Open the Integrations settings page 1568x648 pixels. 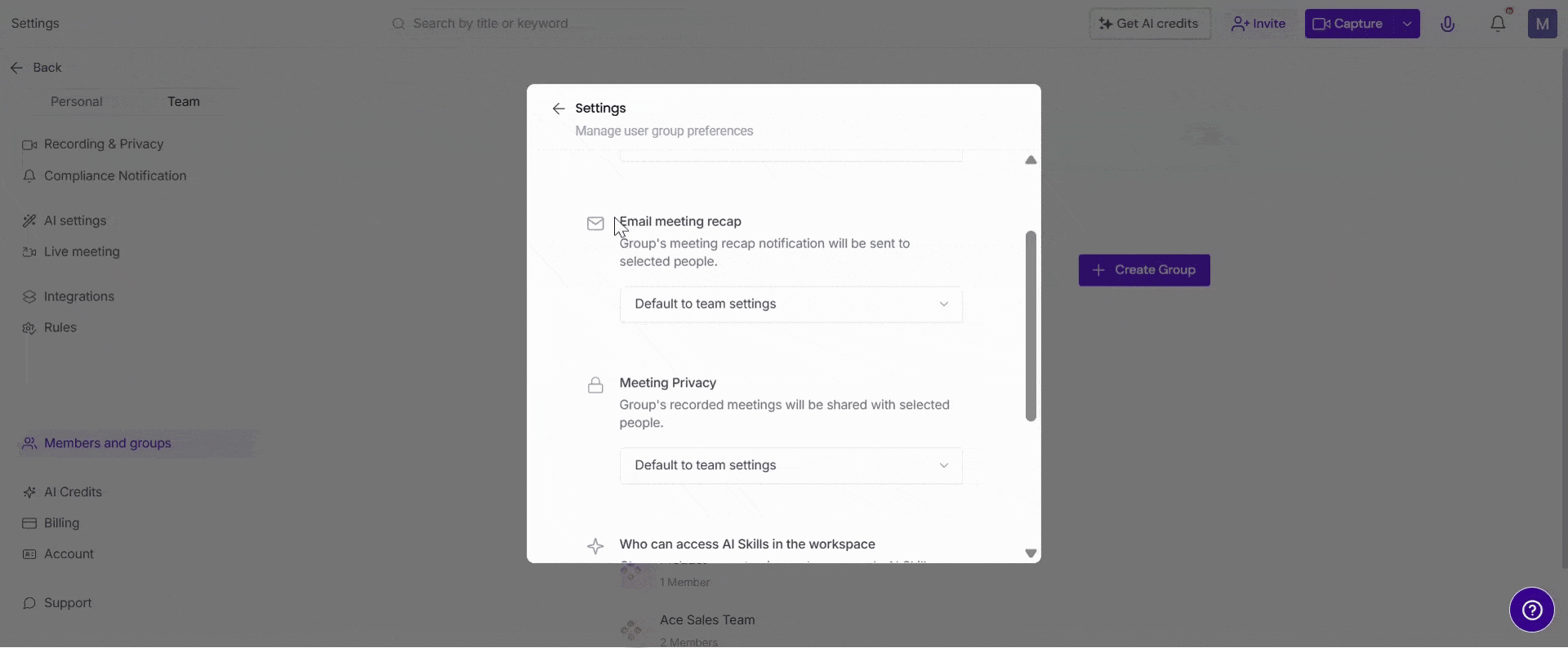click(79, 297)
